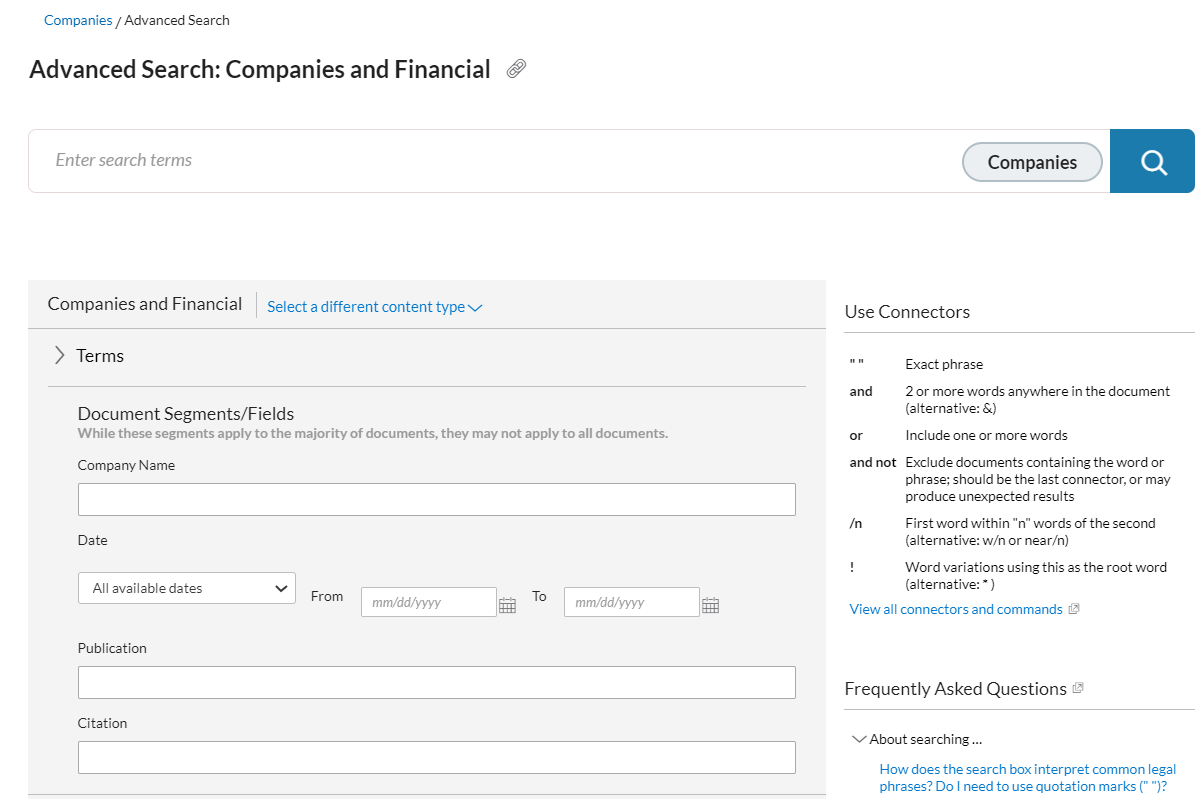Image resolution: width=1199 pixels, height=799 pixels.
Task: Open FAQ about common legal phrases
Action: (1027, 778)
